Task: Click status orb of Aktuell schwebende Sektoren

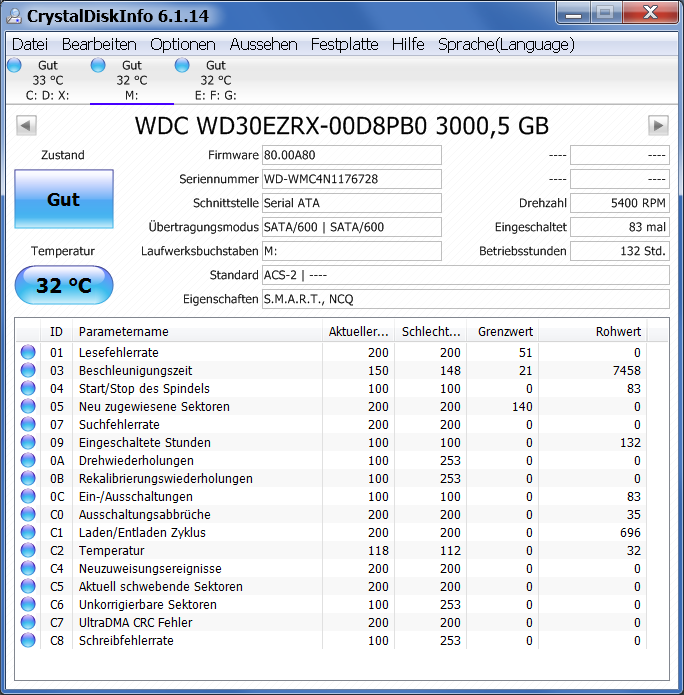Action: (28, 586)
